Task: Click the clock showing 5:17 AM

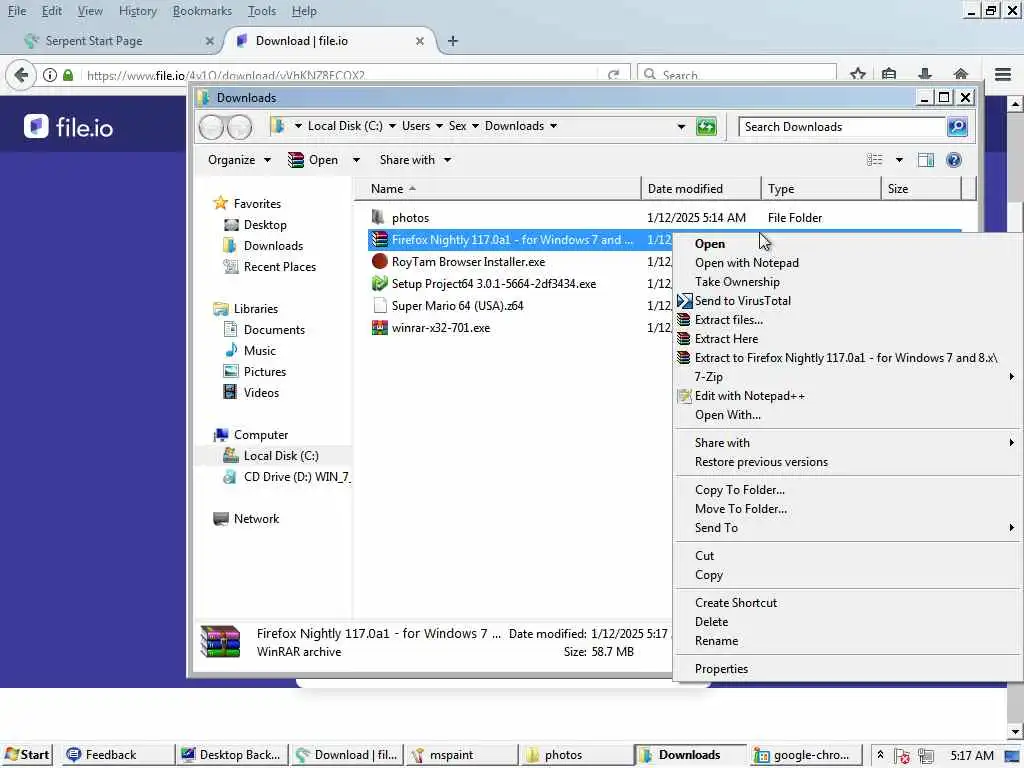Action: tap(972, 756)
